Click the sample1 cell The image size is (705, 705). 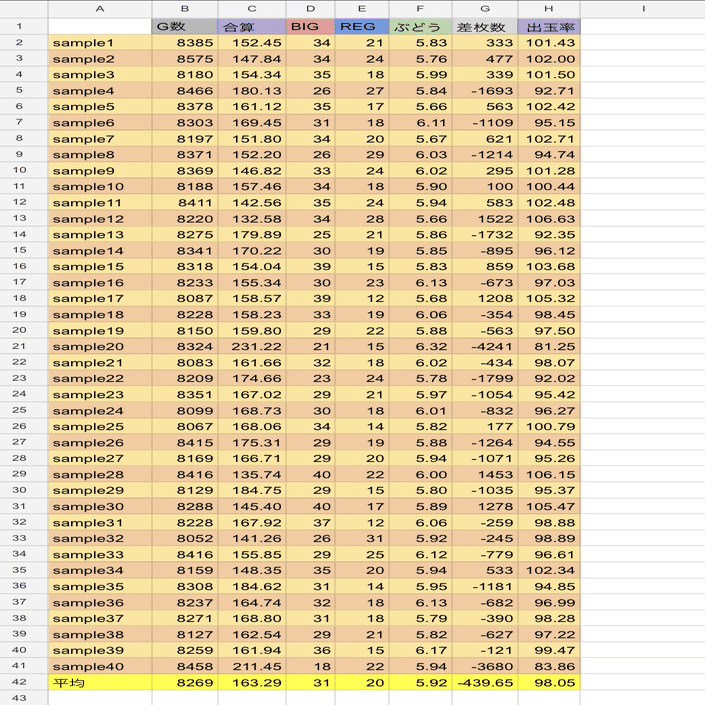[x=100, y=43]
